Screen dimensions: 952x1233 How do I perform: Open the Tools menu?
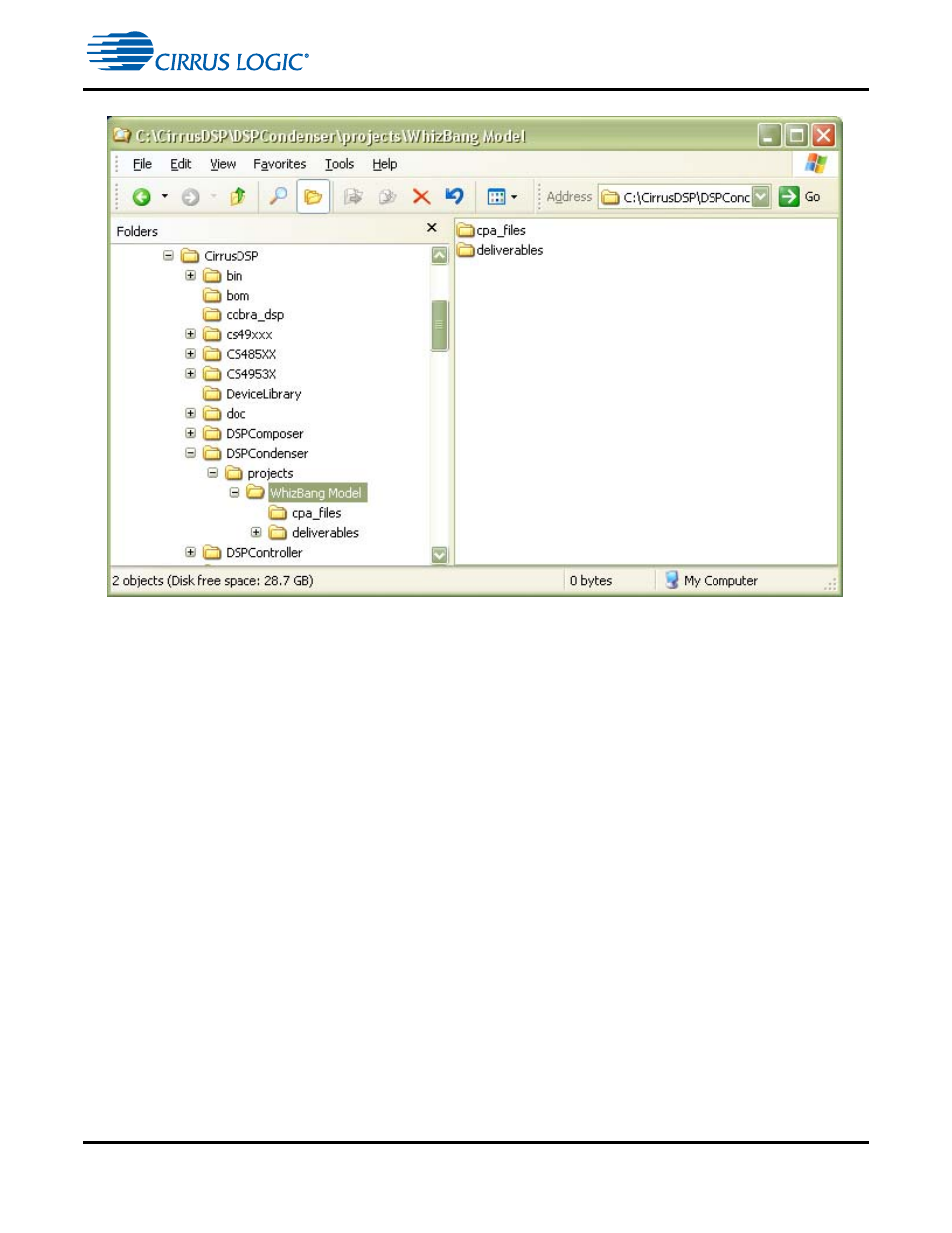(339, 164)
